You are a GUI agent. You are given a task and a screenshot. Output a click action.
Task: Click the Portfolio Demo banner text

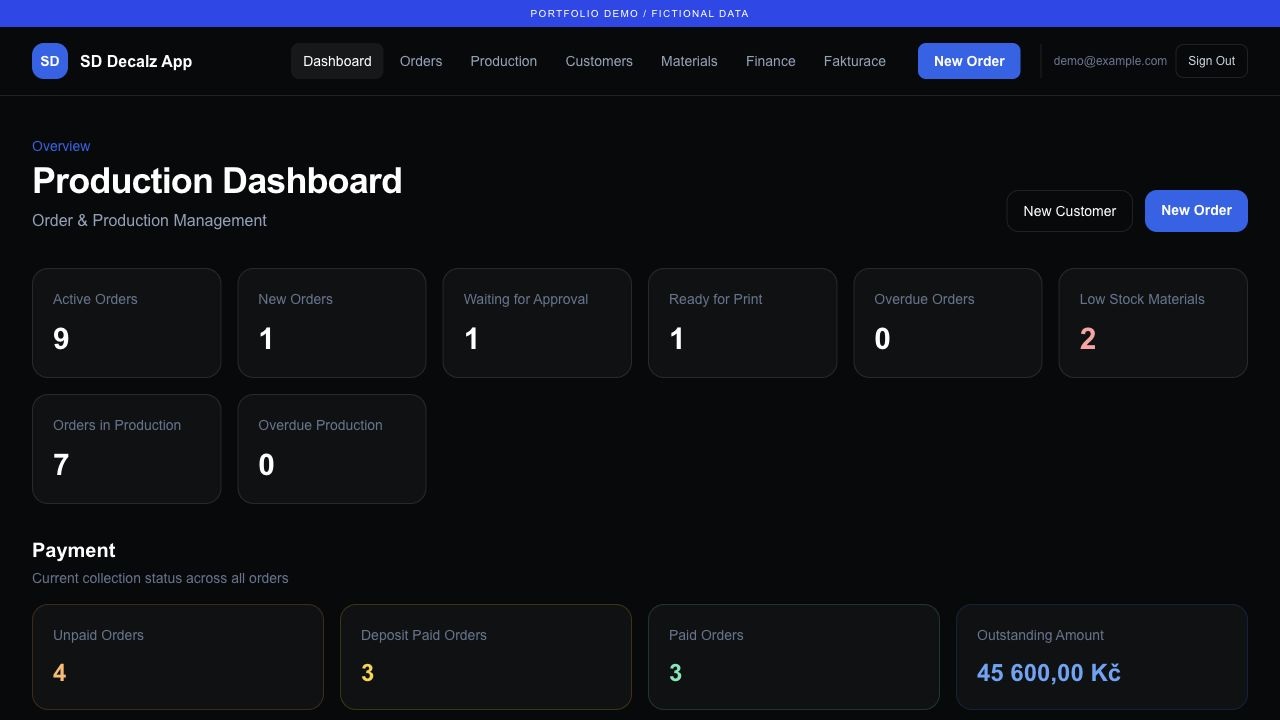point(640,13)
